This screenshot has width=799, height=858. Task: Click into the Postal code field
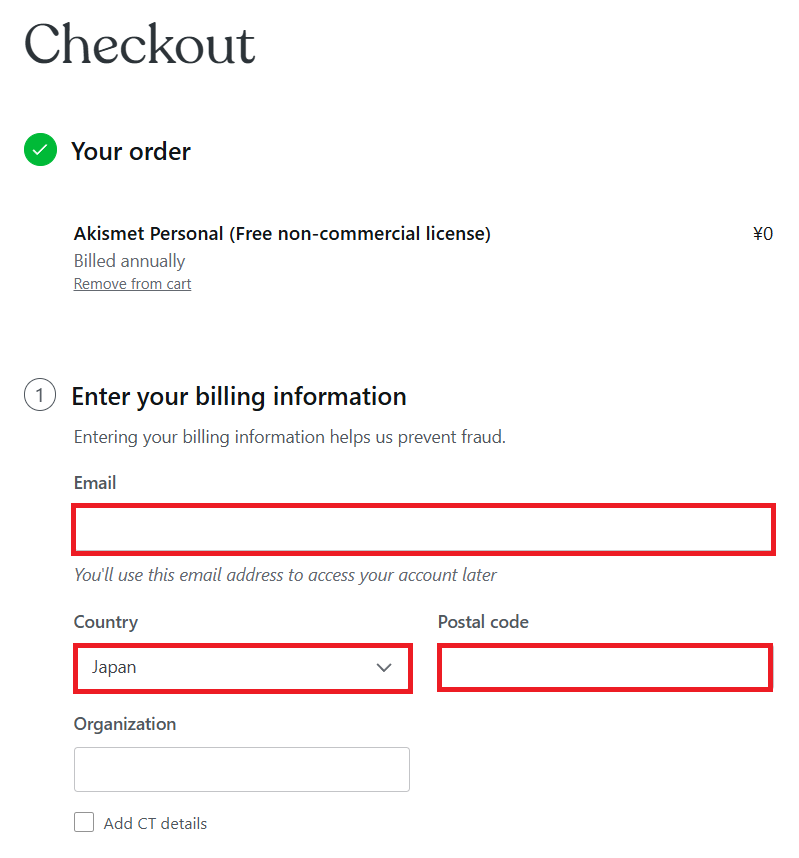604,668
